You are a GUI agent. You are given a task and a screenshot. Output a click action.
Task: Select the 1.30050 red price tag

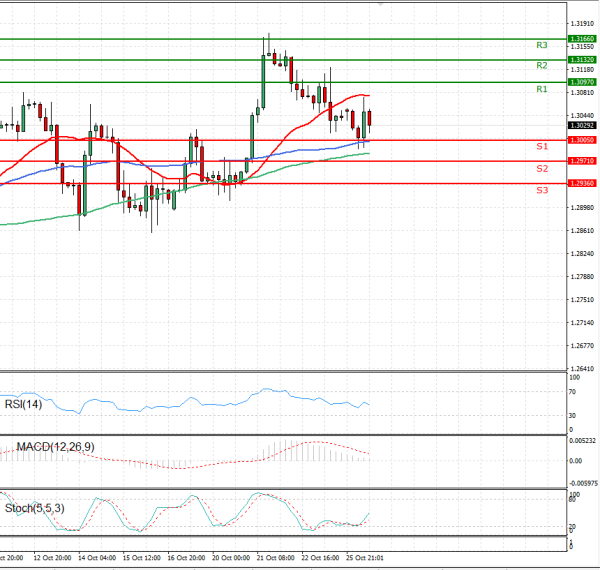(581, 141)
